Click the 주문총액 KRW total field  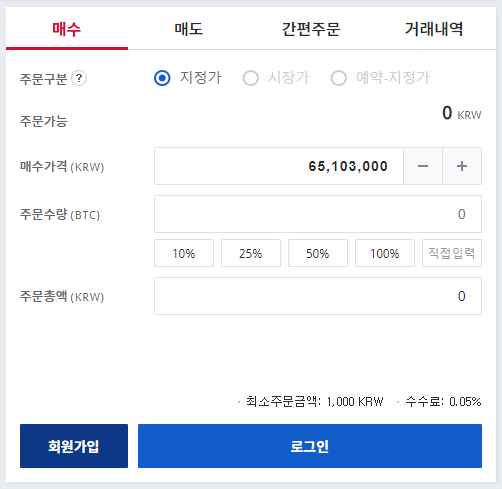(x=318, y=296)
